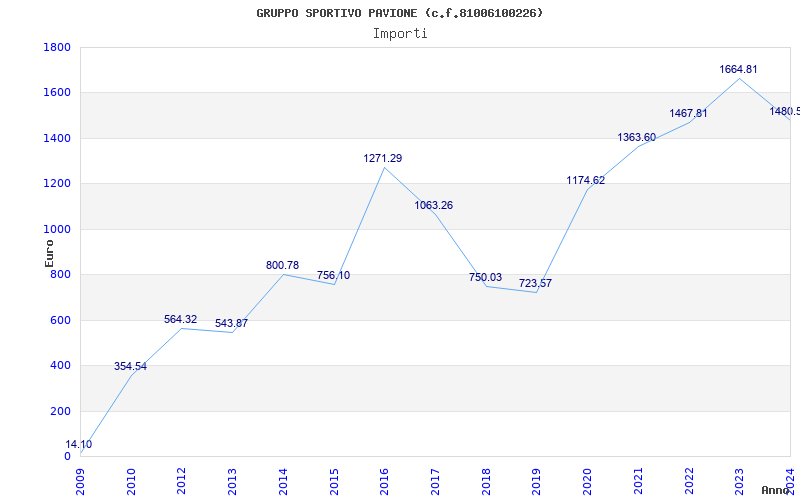Click the 1600 y-axis value
Viewport: 800px width, 500px height.
point(57,93)
